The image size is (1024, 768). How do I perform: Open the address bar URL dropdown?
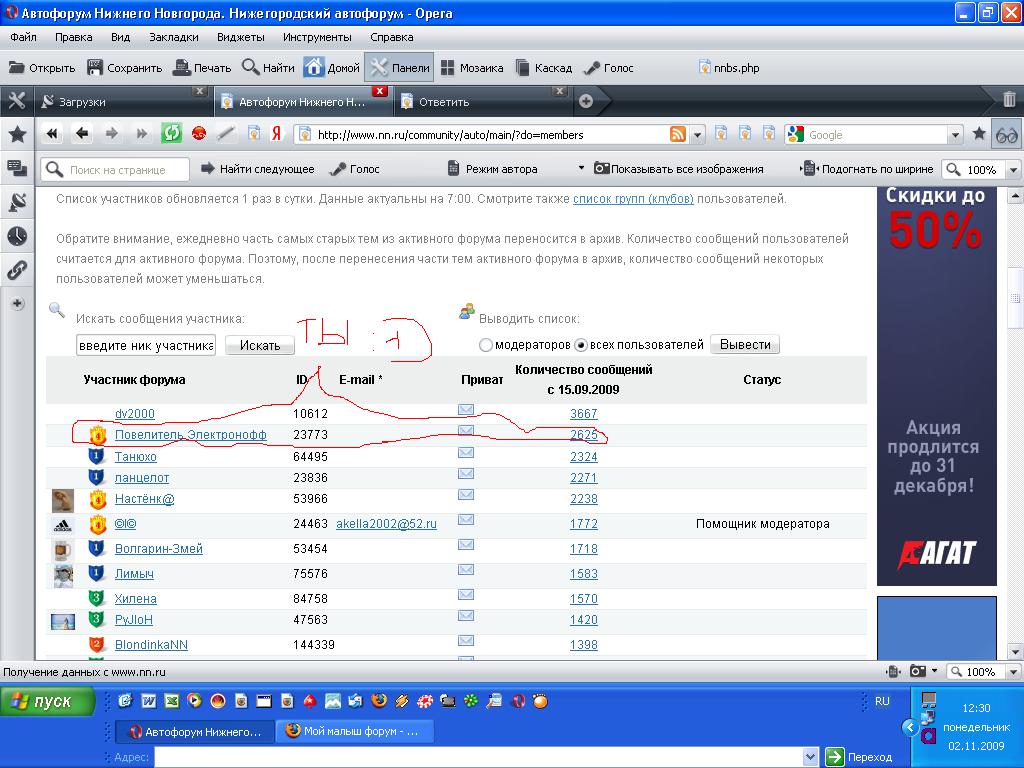pyautogui.click(x=698, y=135)
